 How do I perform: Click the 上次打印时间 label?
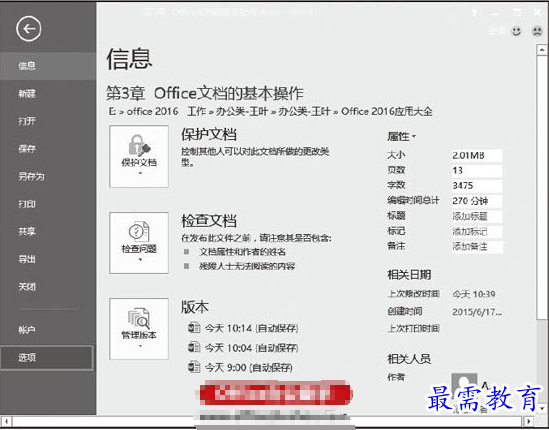coord(413,328)
